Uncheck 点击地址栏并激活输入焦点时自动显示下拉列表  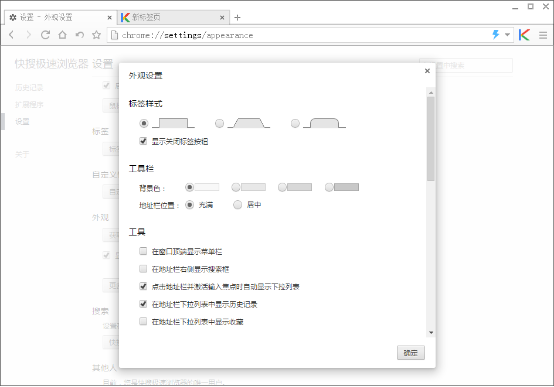click(x=143, y=286)
